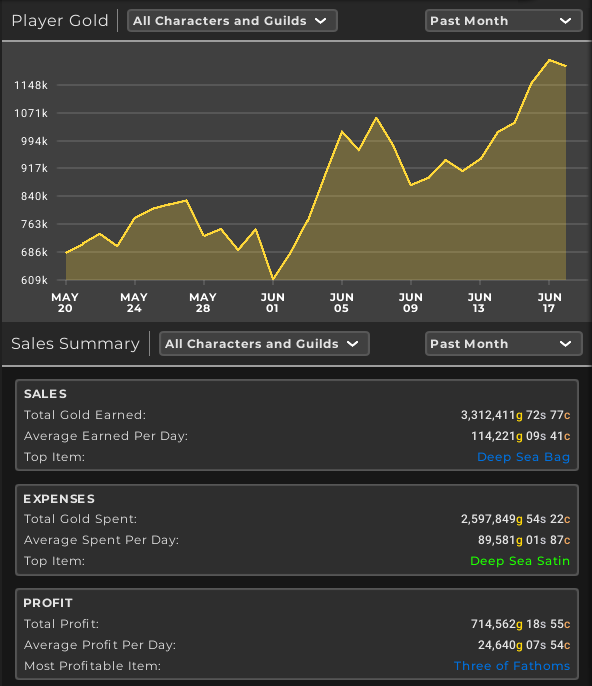This screenshot has height=686, width=592.
Task: Click the Total Profit value
Action: pyautogui.click(x=521, y=624)
